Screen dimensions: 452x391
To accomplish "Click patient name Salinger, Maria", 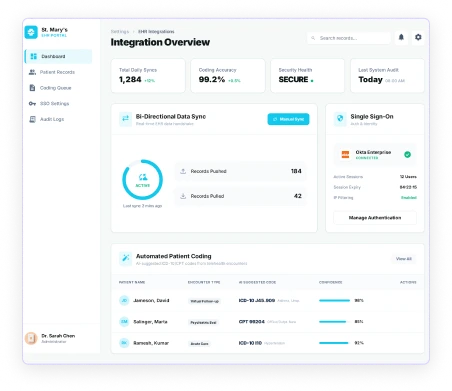I will coord(150,322).
